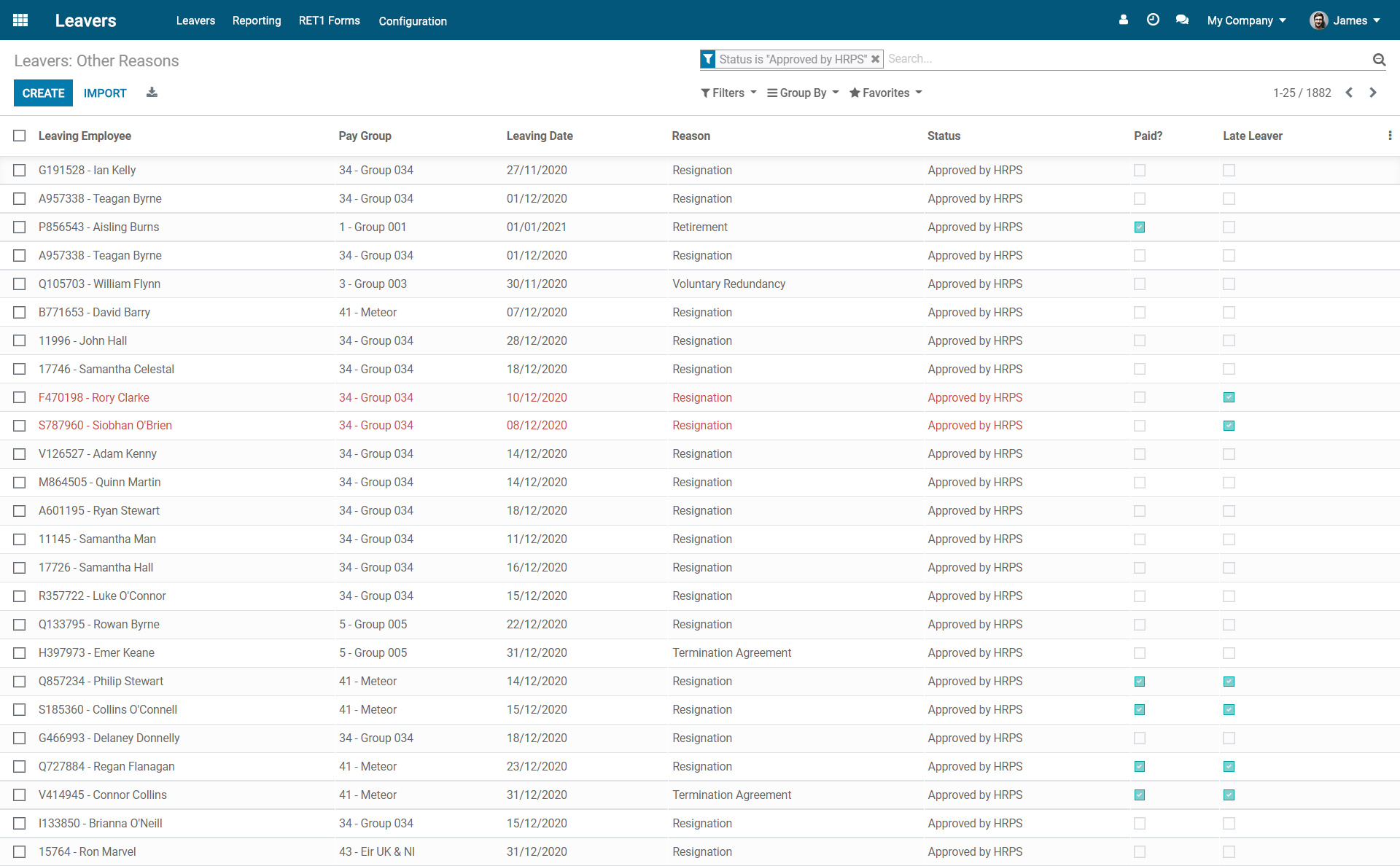This screenshot has height=866, width=1400.
Task: Select all records with the header checkbox
Action: click(x=19, y=136)
